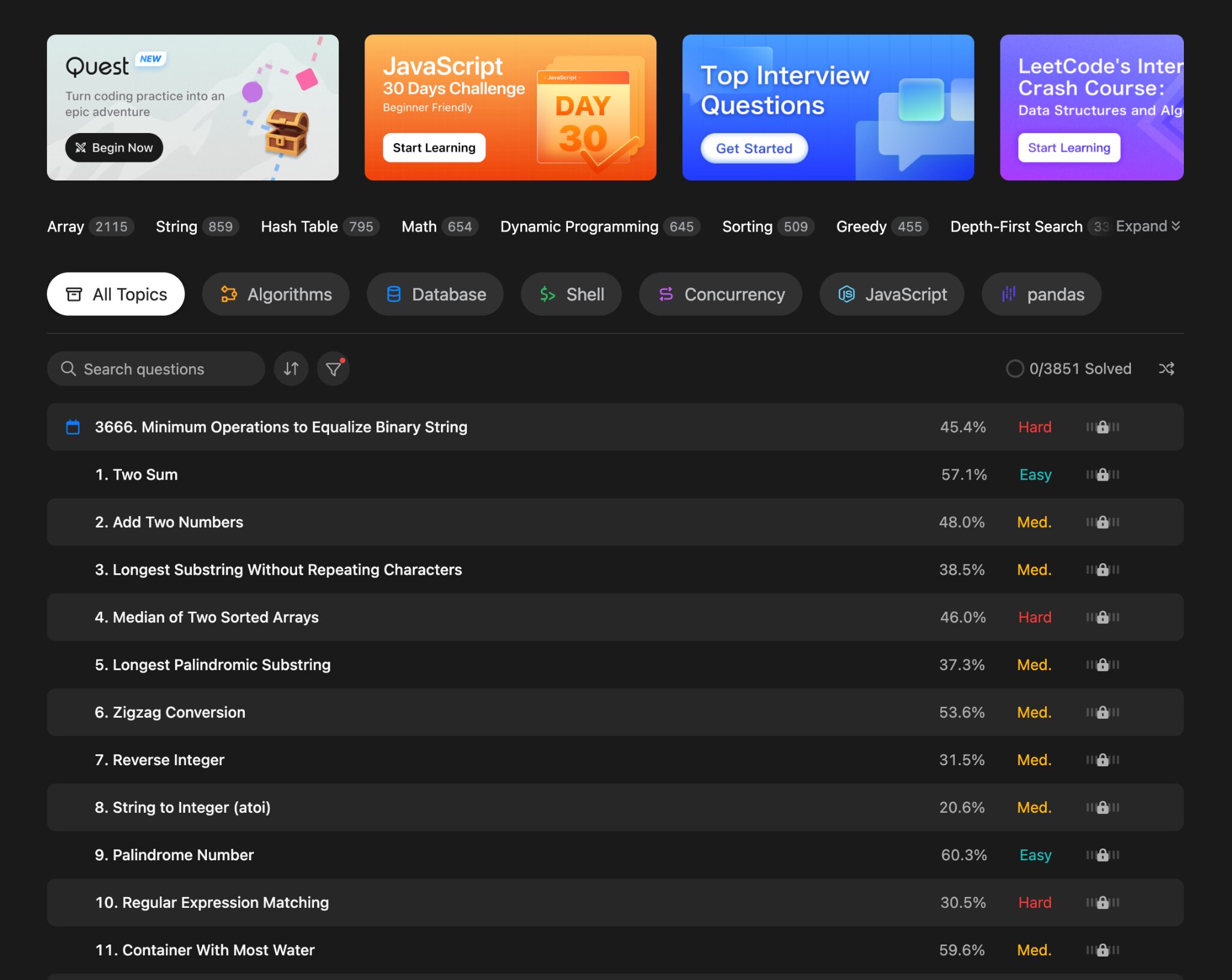The height and width of the screenshot is (980, 1232).
Task: Click the shuffle pick-random question icon
Action: point(1166,369)
